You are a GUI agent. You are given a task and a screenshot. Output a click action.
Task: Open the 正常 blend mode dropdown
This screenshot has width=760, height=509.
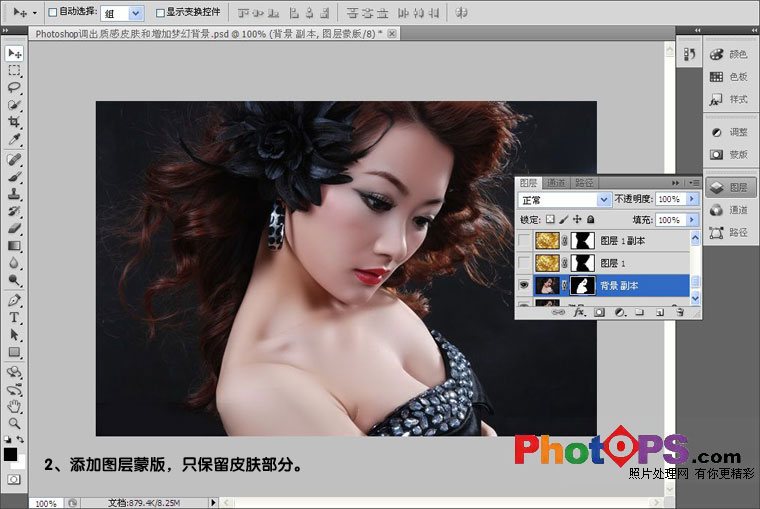(604, 200)
